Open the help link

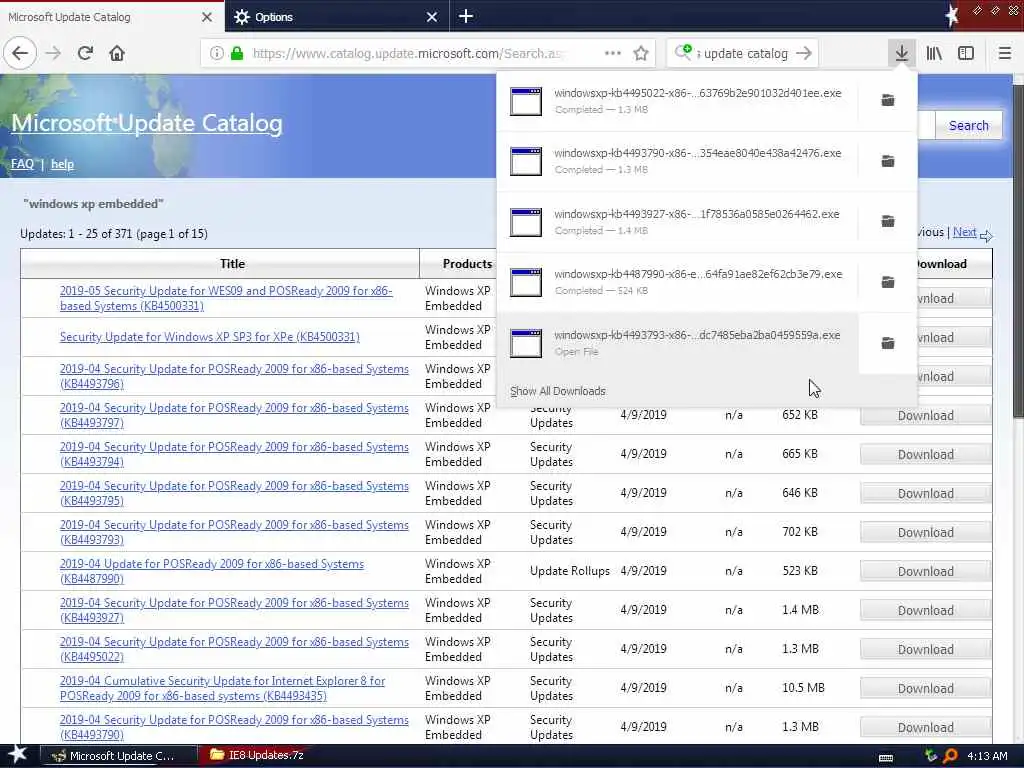click(62, 164)
